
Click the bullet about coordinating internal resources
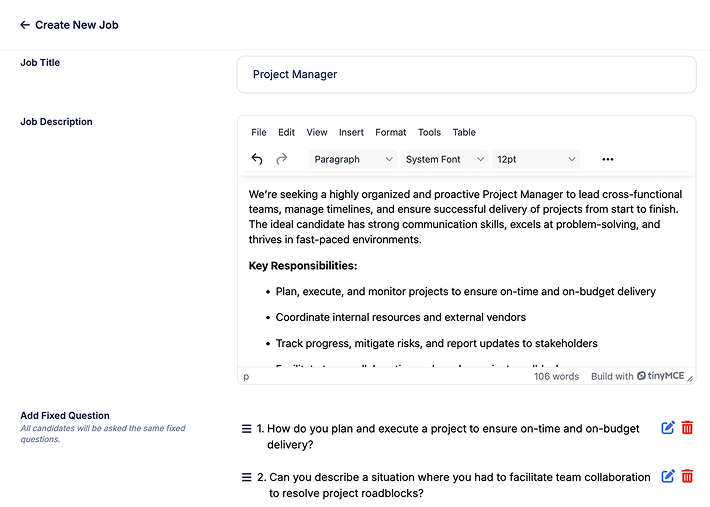pyautogui.click(x=401, y=317)
